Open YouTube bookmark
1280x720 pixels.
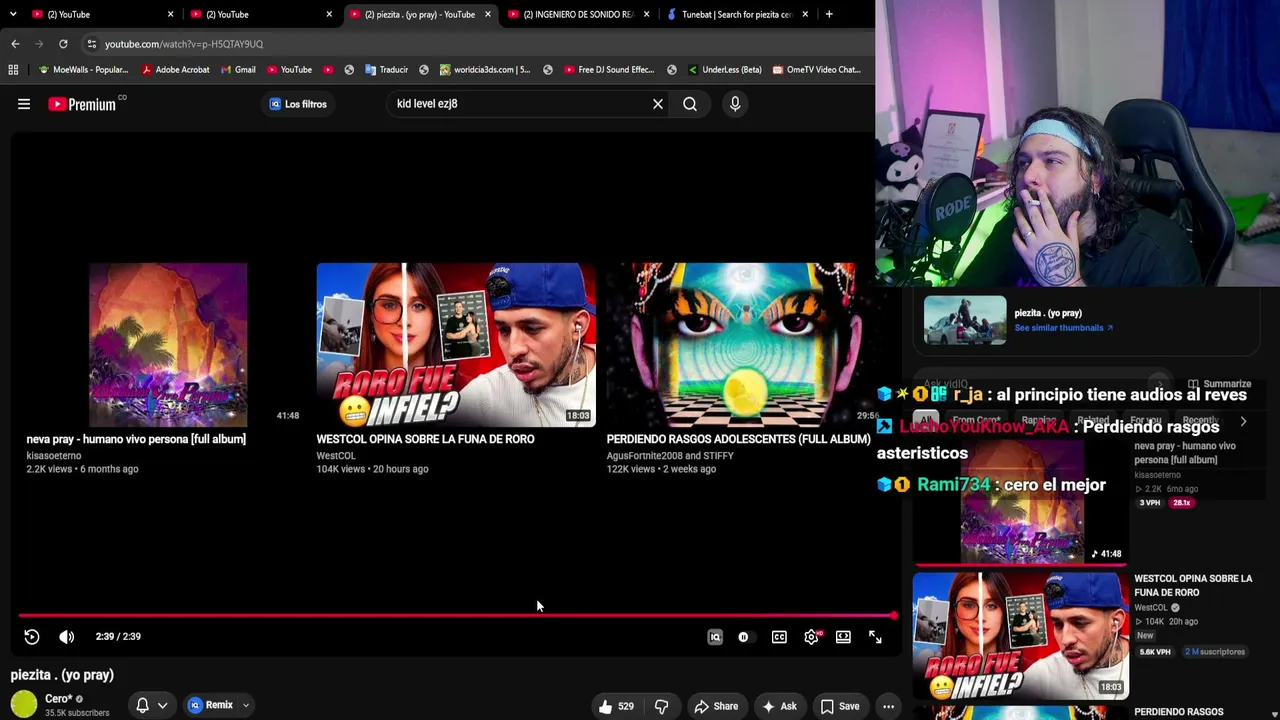(289, 70)
